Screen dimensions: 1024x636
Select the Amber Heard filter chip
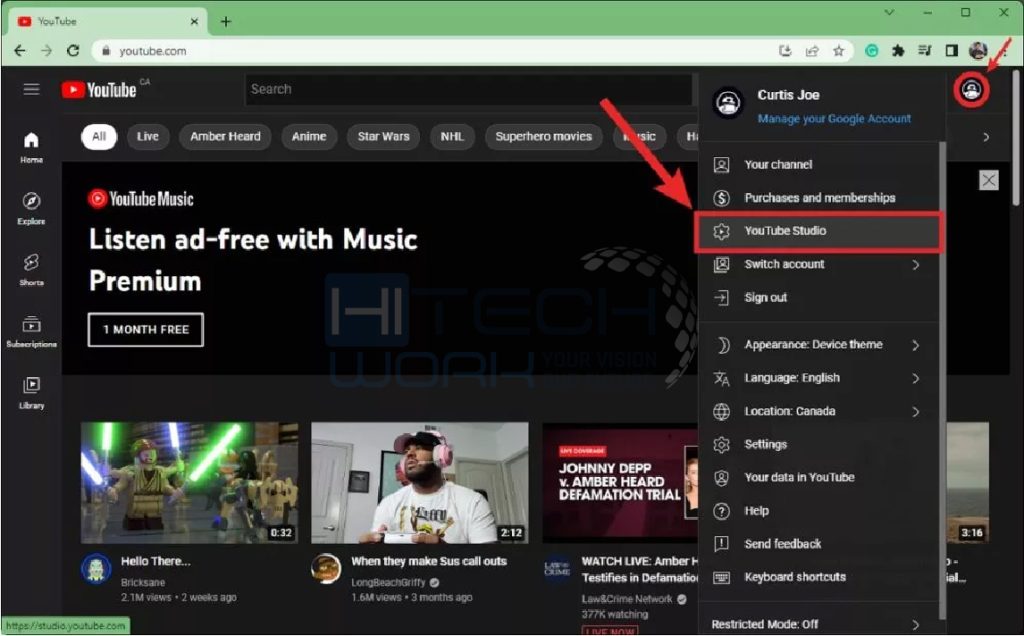(225, 136)
